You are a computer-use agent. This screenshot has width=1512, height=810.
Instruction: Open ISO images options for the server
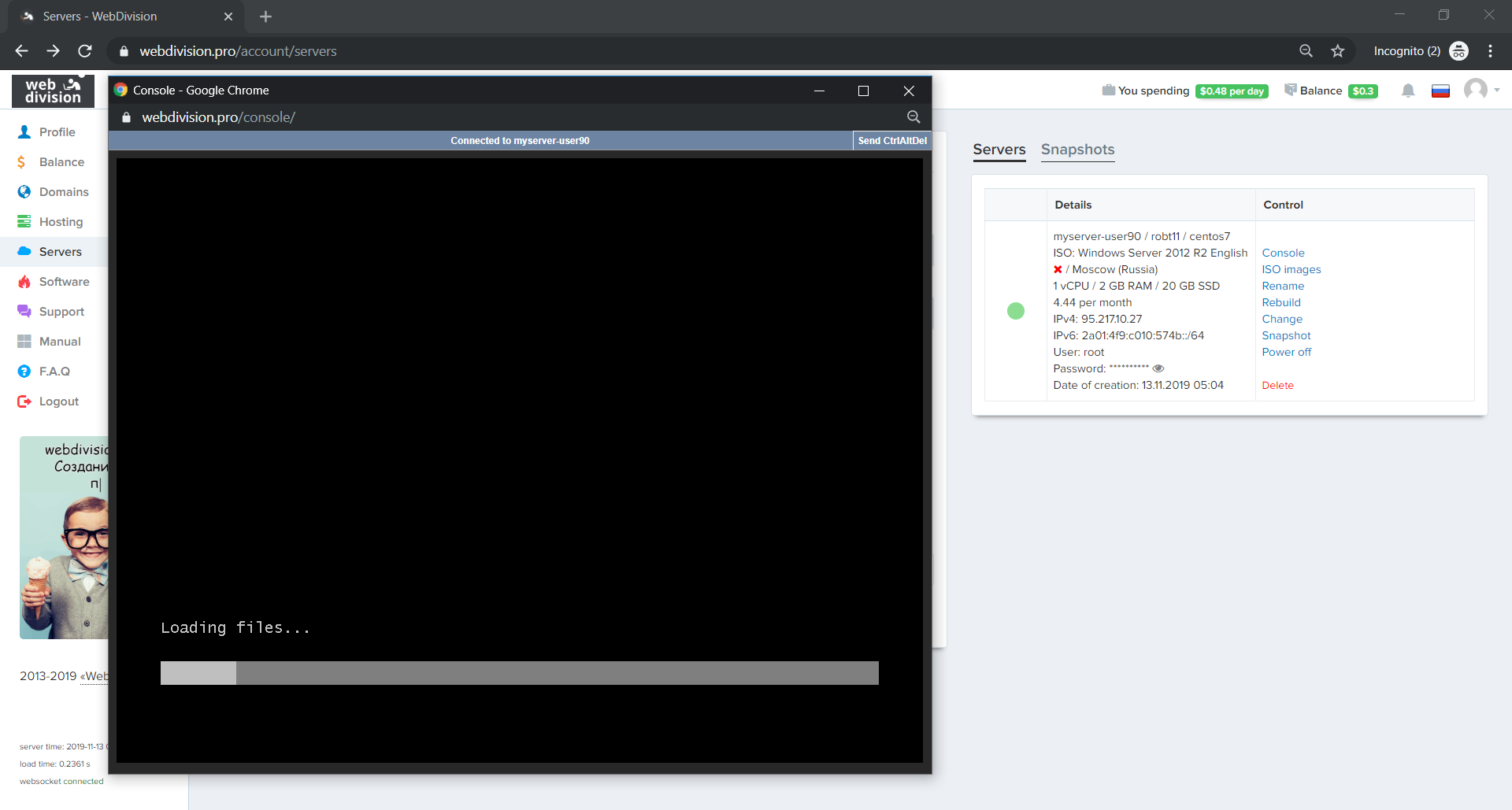pyautogui.click(x=1291, y=269)
